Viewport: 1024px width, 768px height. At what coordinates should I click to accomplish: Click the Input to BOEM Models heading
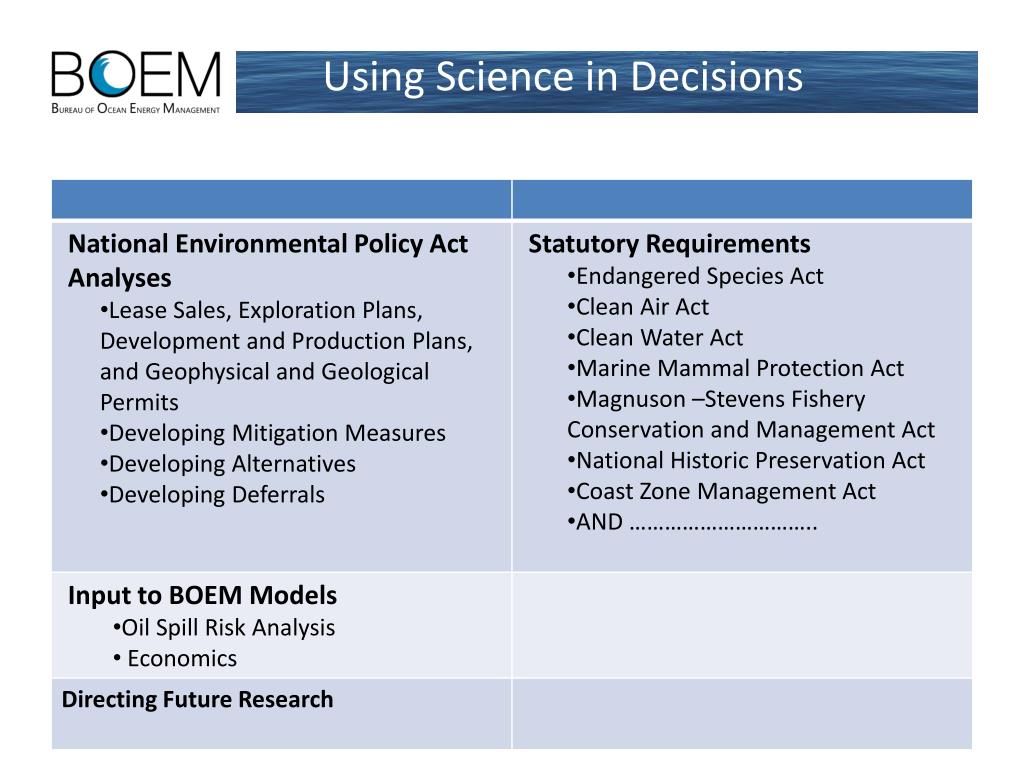pos(202,596)
